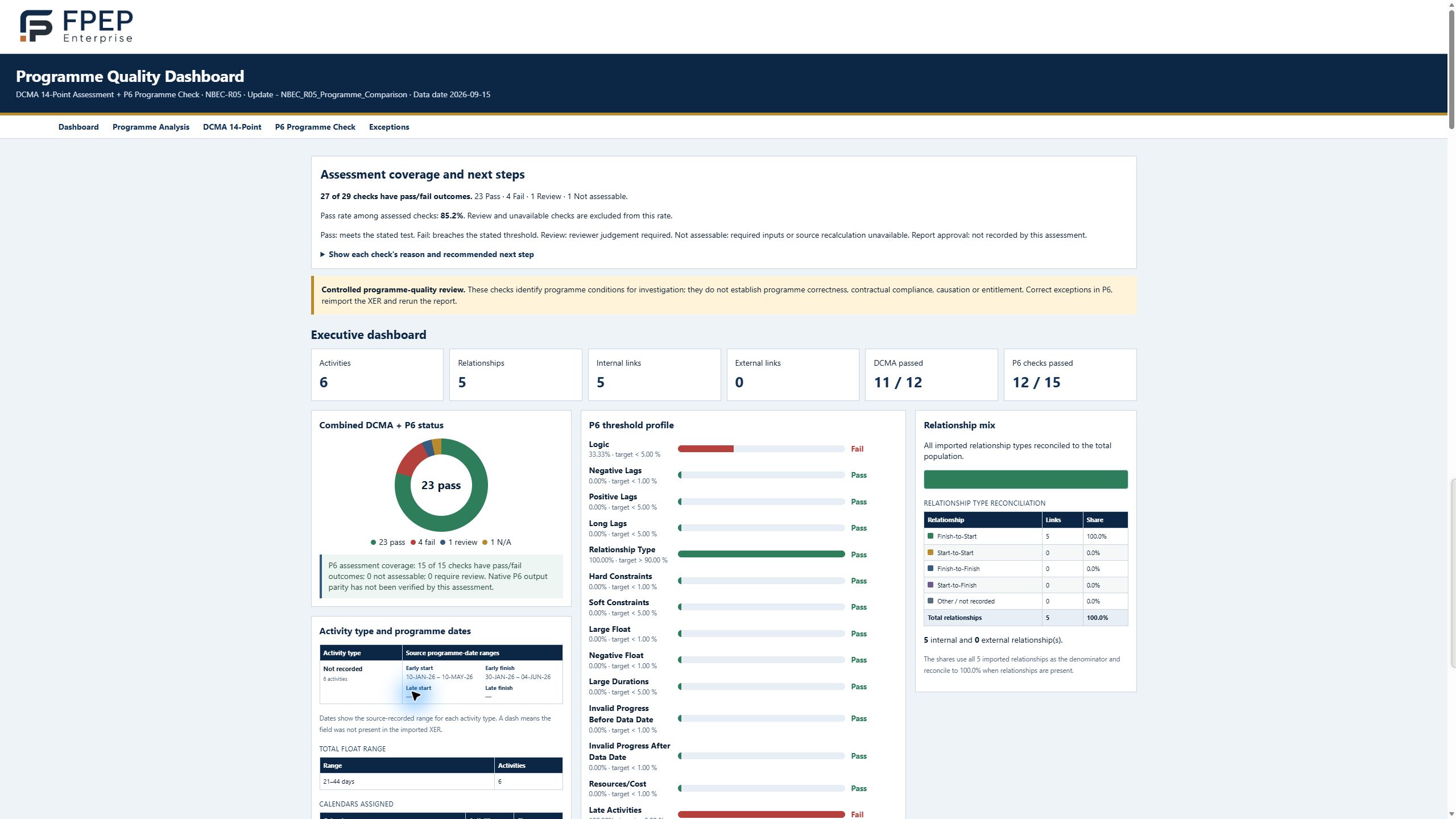Viewport: 1456px width, 819px height.
Task: Click the 'Share' column header
Action: coord(1105,520)
